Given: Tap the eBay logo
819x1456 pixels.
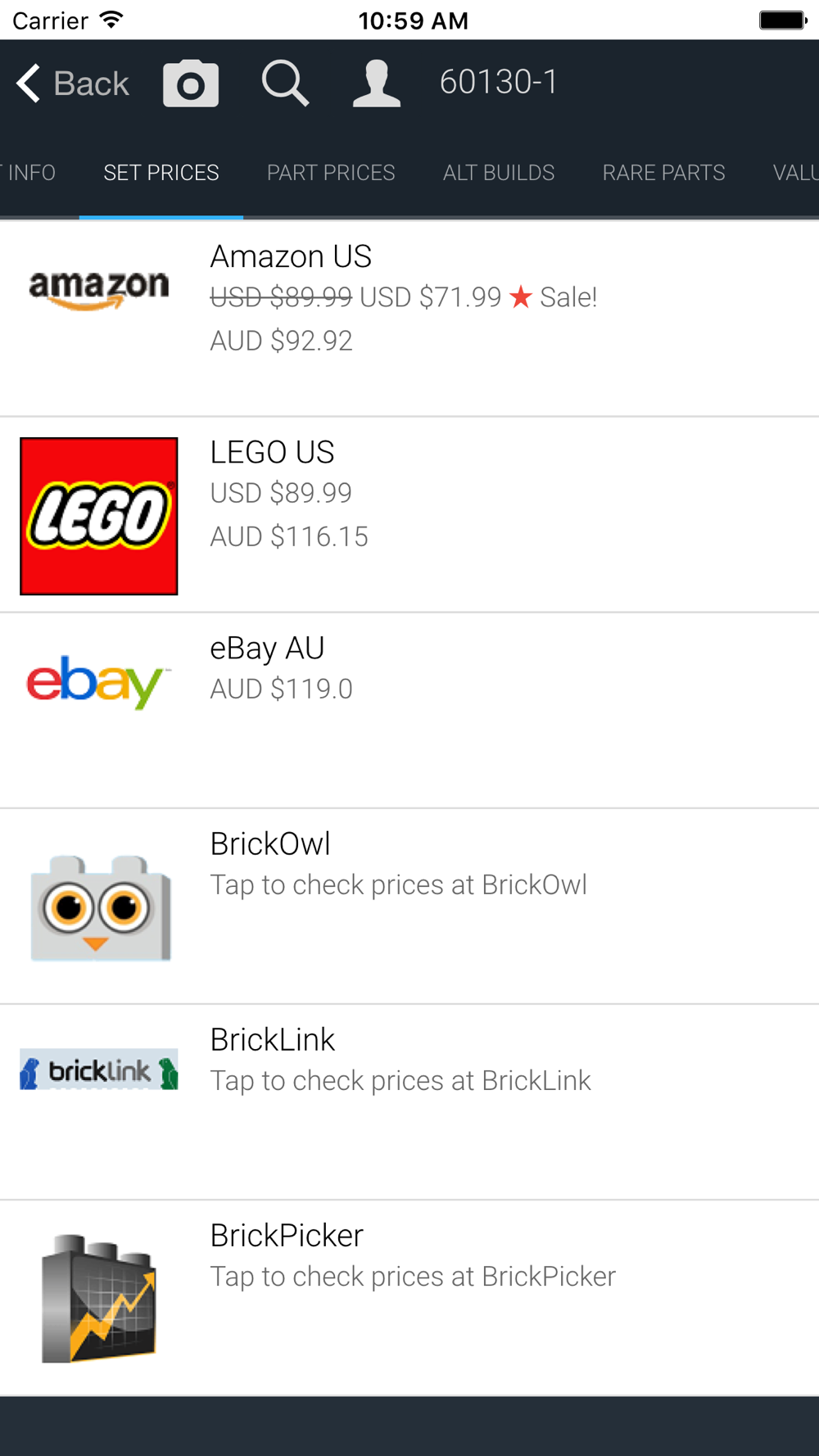Looking at the screenshot, I should tap(99, 681).
